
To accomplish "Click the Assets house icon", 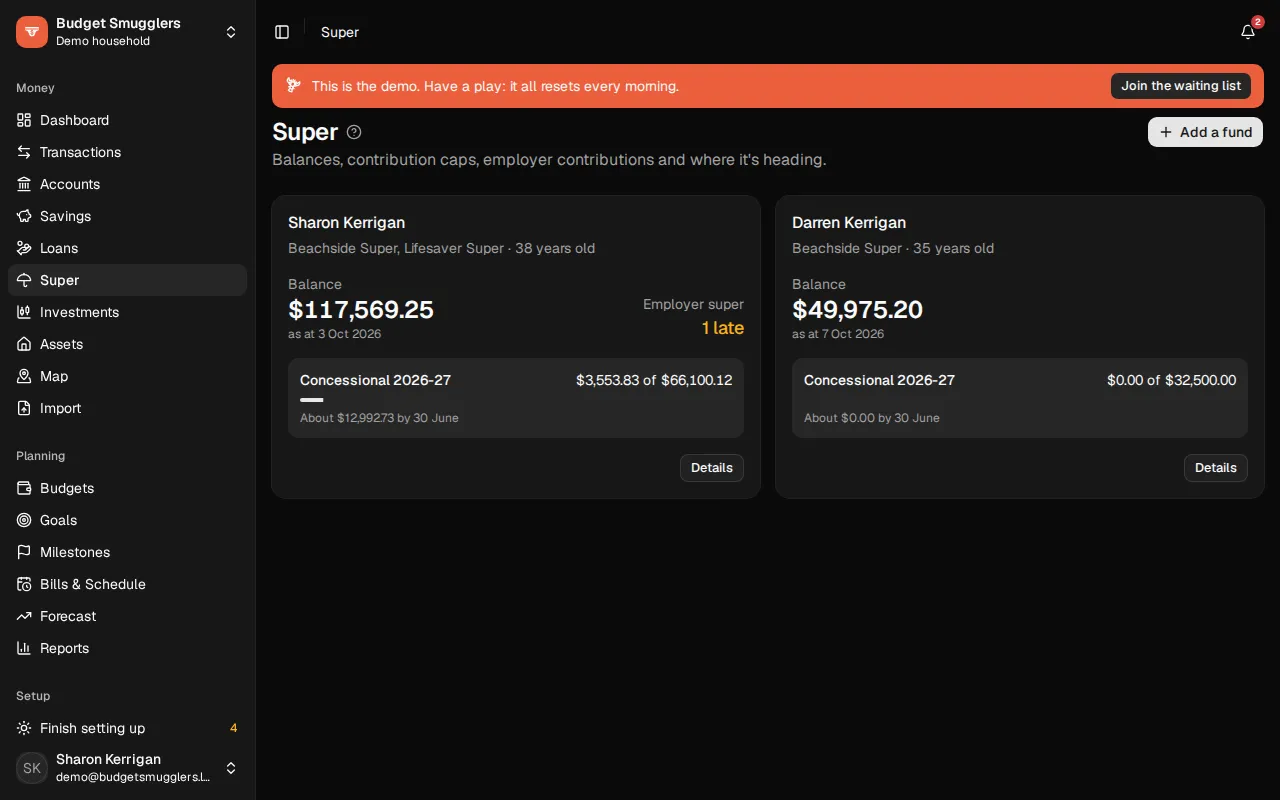I will [24, 344].
